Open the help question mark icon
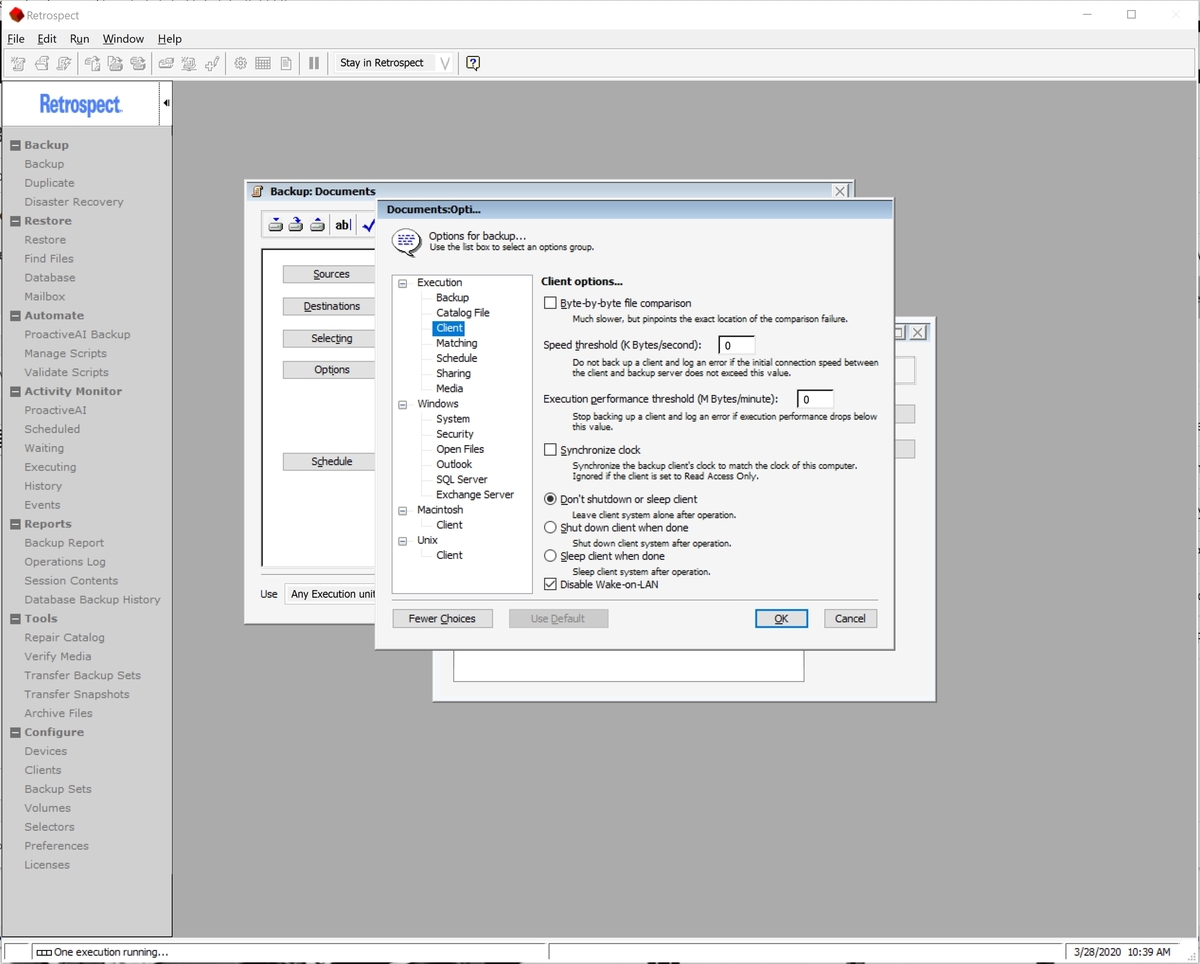Image resolution: width=1200 pixels, height=964 pixels. [x=473, y=63]
